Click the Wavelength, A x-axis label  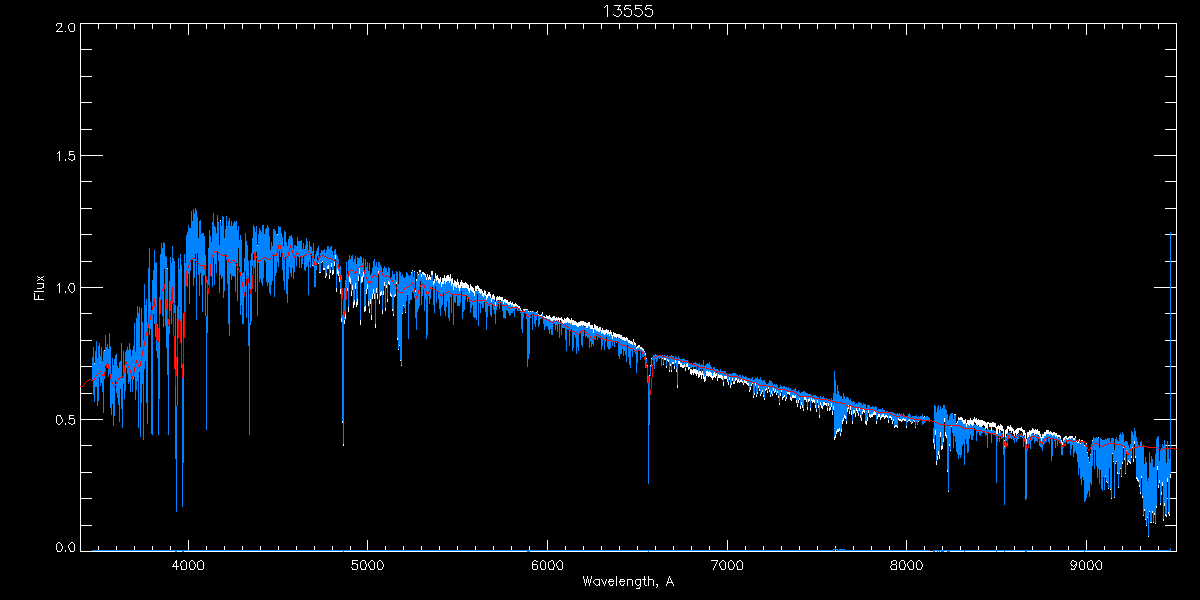click(x=627, y=581)
